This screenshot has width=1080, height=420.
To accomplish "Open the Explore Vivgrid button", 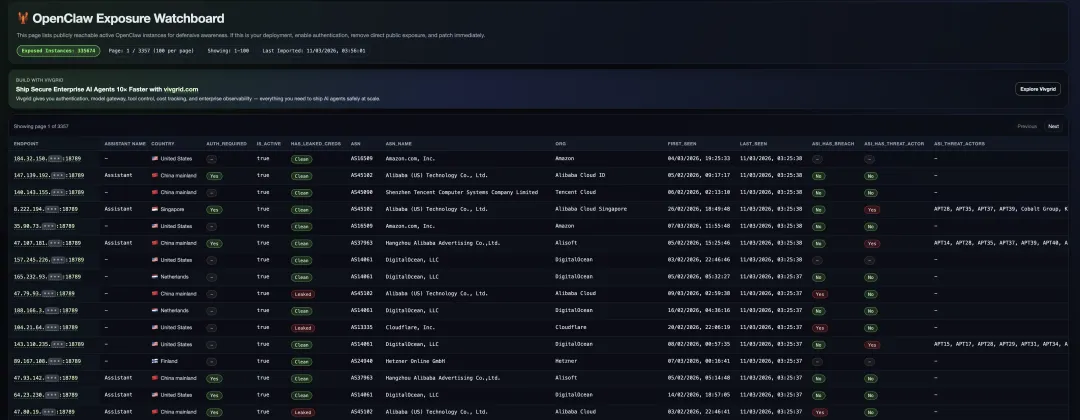I will click(x=1037, y=89).
